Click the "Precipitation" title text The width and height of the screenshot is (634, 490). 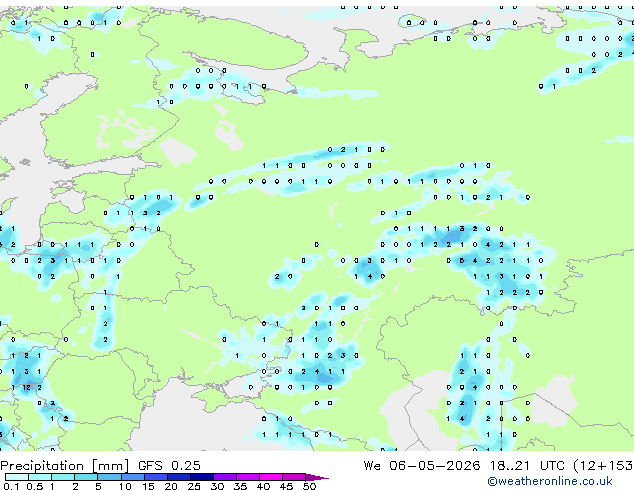pyautogui.click(x=42, y=466)
